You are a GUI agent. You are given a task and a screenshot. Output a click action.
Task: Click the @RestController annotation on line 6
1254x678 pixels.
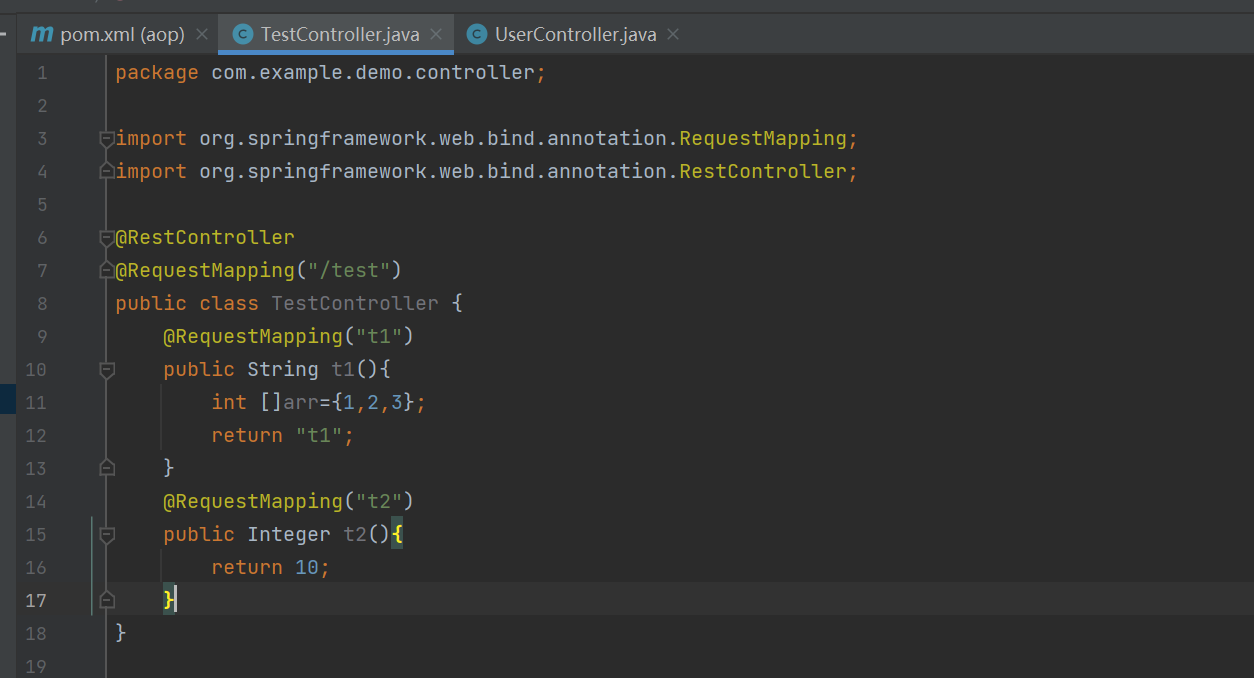[205, 237]
